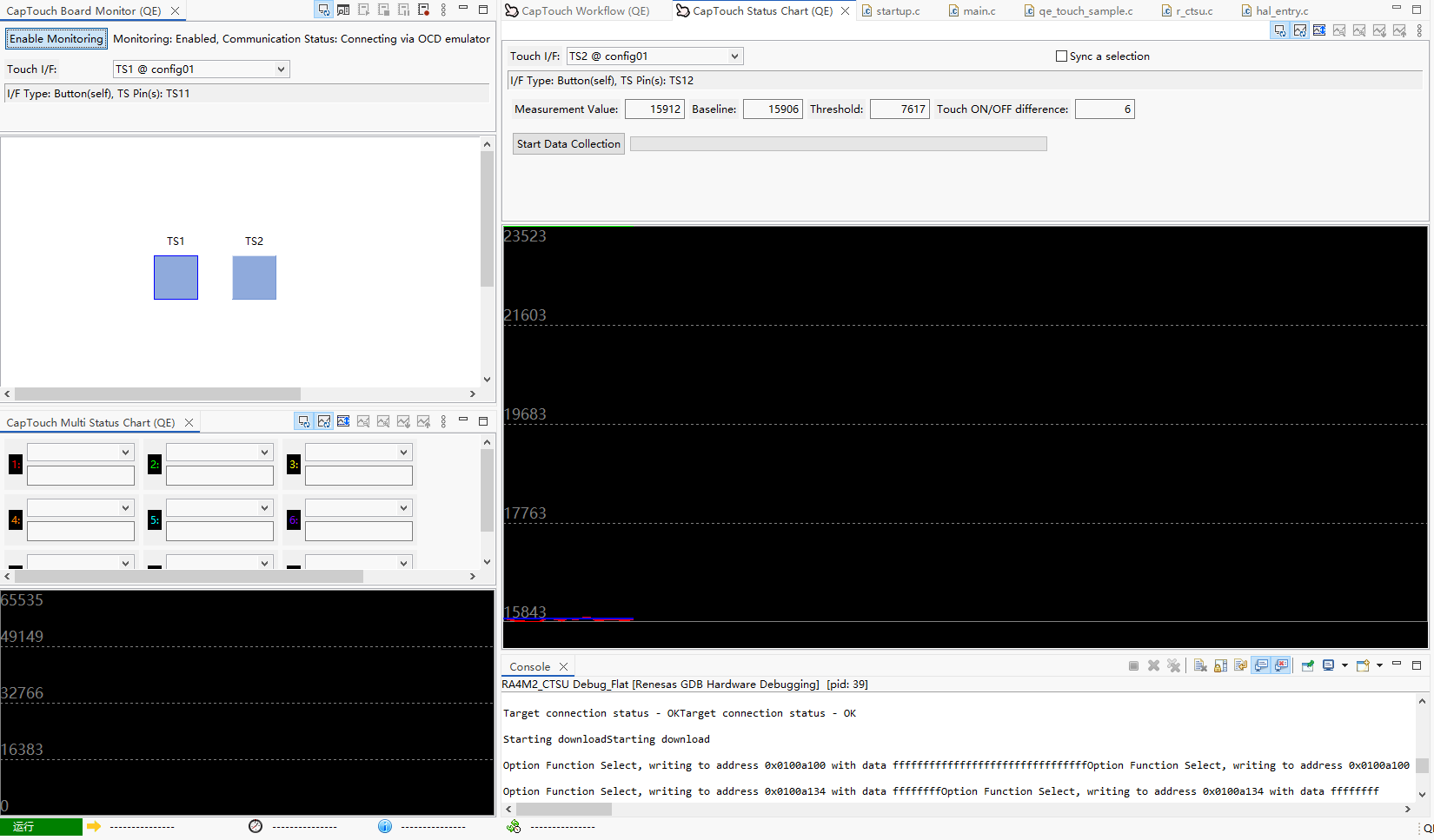The image size is (1434, 840).
Task: Toggle chart refresh icon in Multi Status Chart toolbar
Action: pos(323,421)
